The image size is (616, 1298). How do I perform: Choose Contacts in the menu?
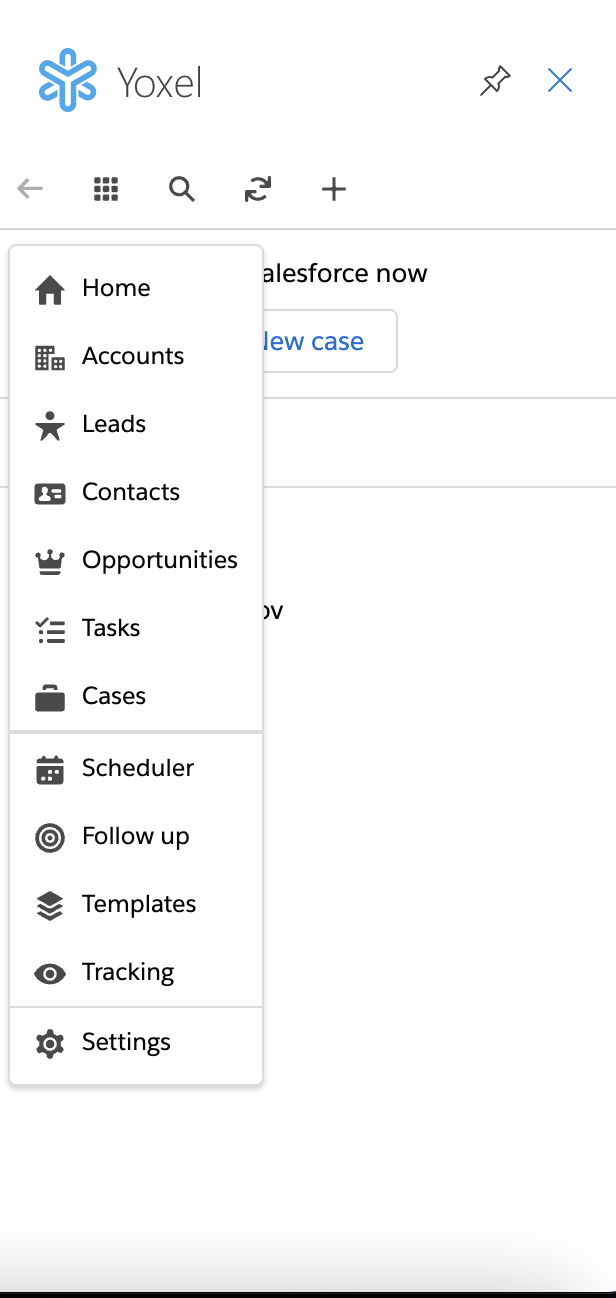coord(131,492)
